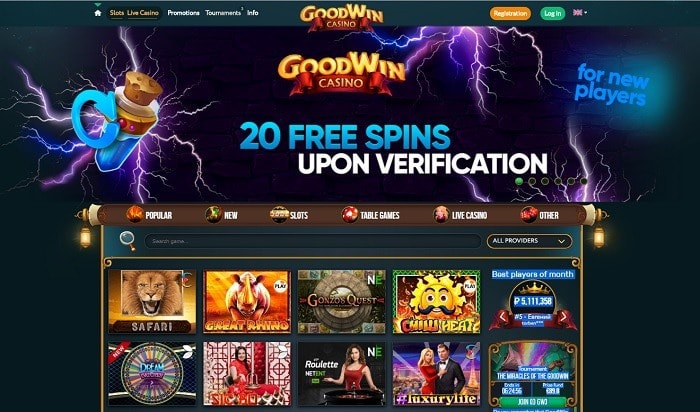Viewport: 700px width, 412px height.
Task: Launch the Gonzo's Quest game thumbnail
Action: pyautogui.click(x=342, y=301)
